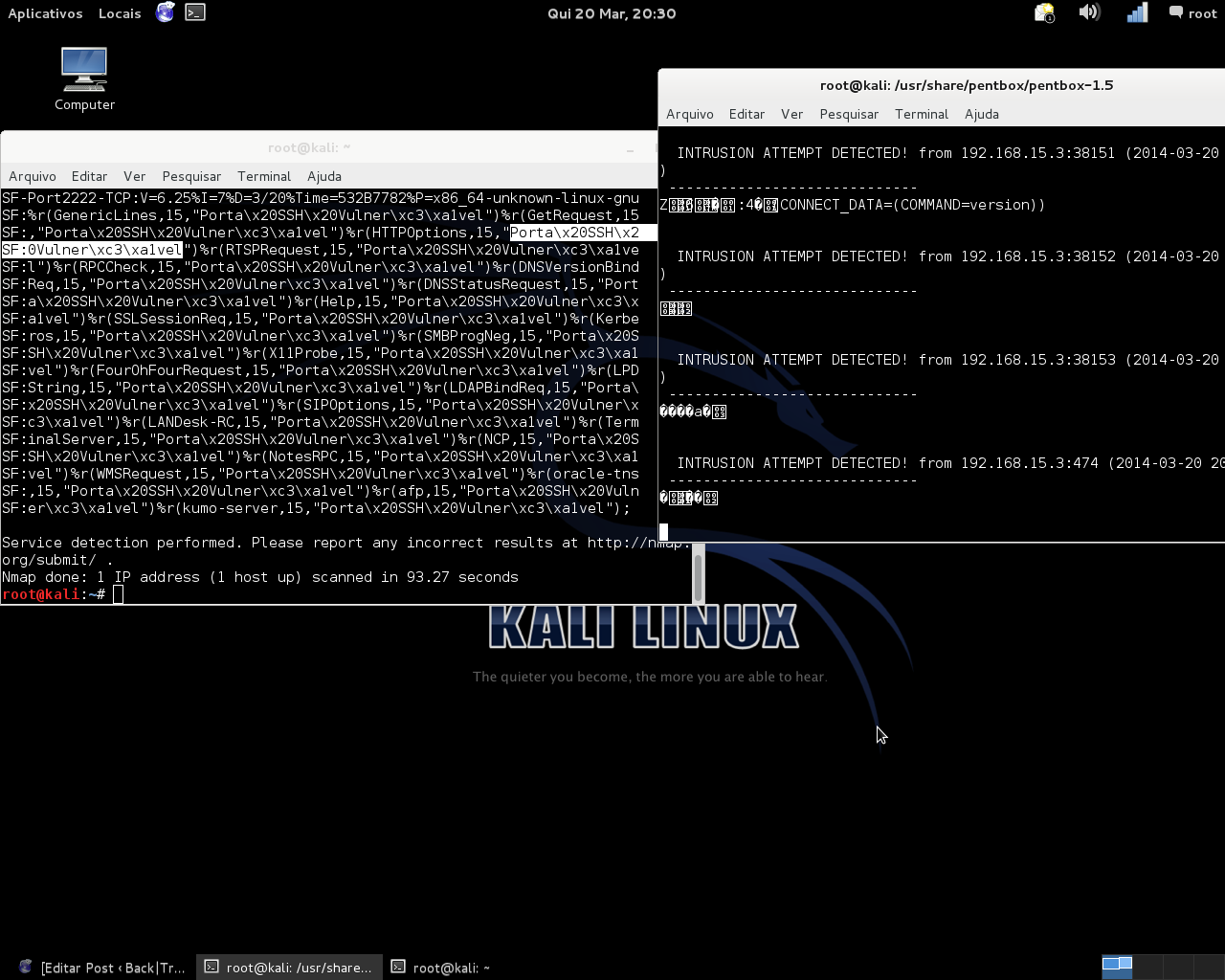Click the highlighted Porta\x20SSH selected text
Viewport: 1225px width, 980px height.
click(x=582, y=233)
